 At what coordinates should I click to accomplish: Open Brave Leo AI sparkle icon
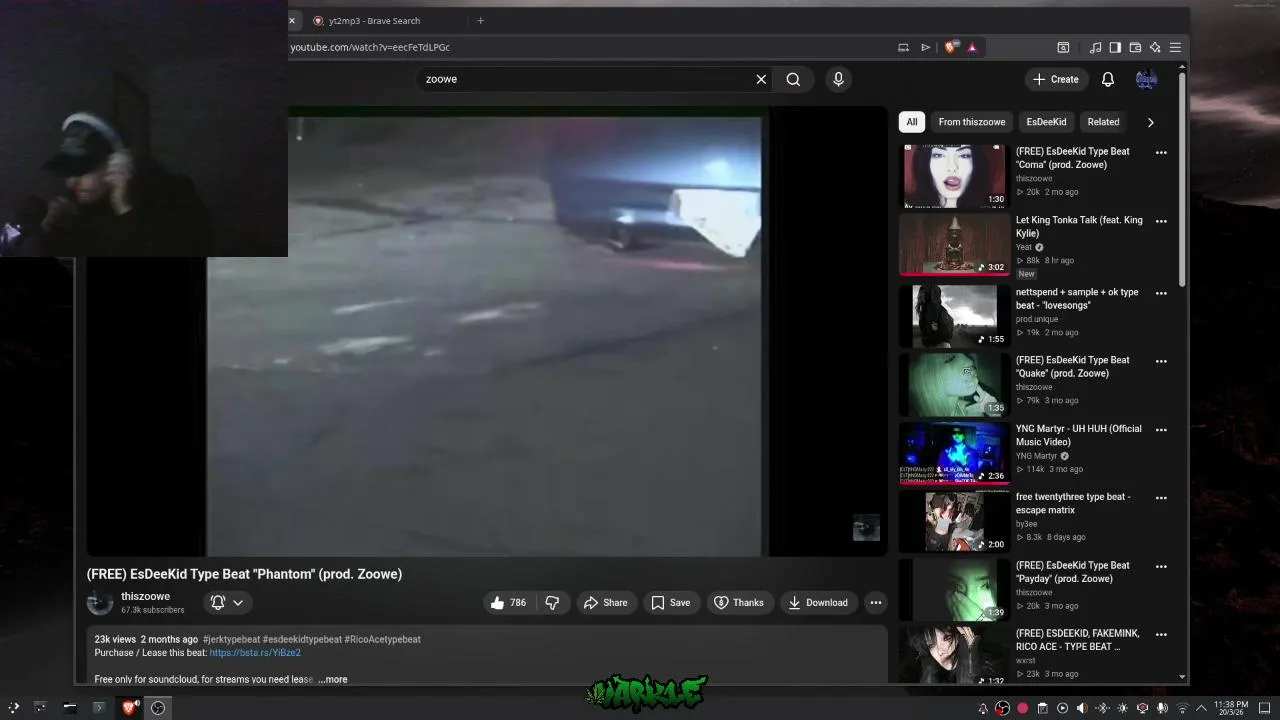[x=1155, y=47]
